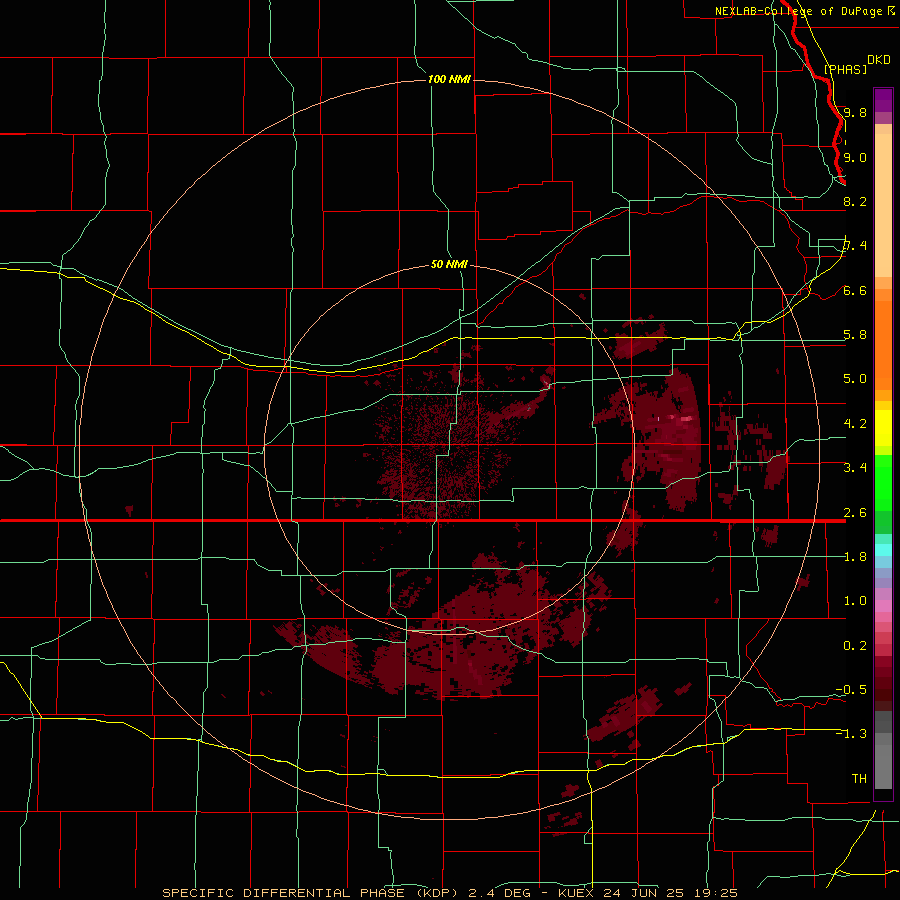Click the 9.8 scale value
Image resolution: width=900 pixels, height=900 pixels.
(855, 112)
